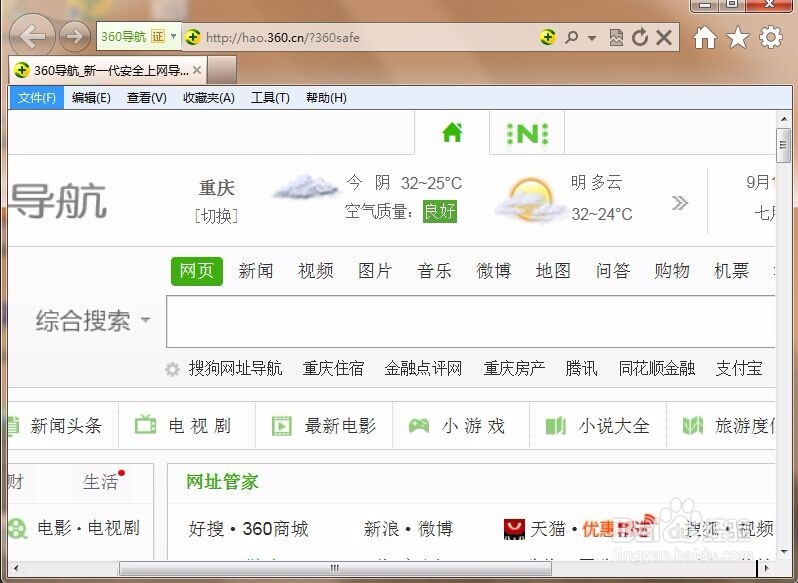This screenshot has height=583, width=798.
Task: Close the 360导航 browser tab
Action: (197, 70)
